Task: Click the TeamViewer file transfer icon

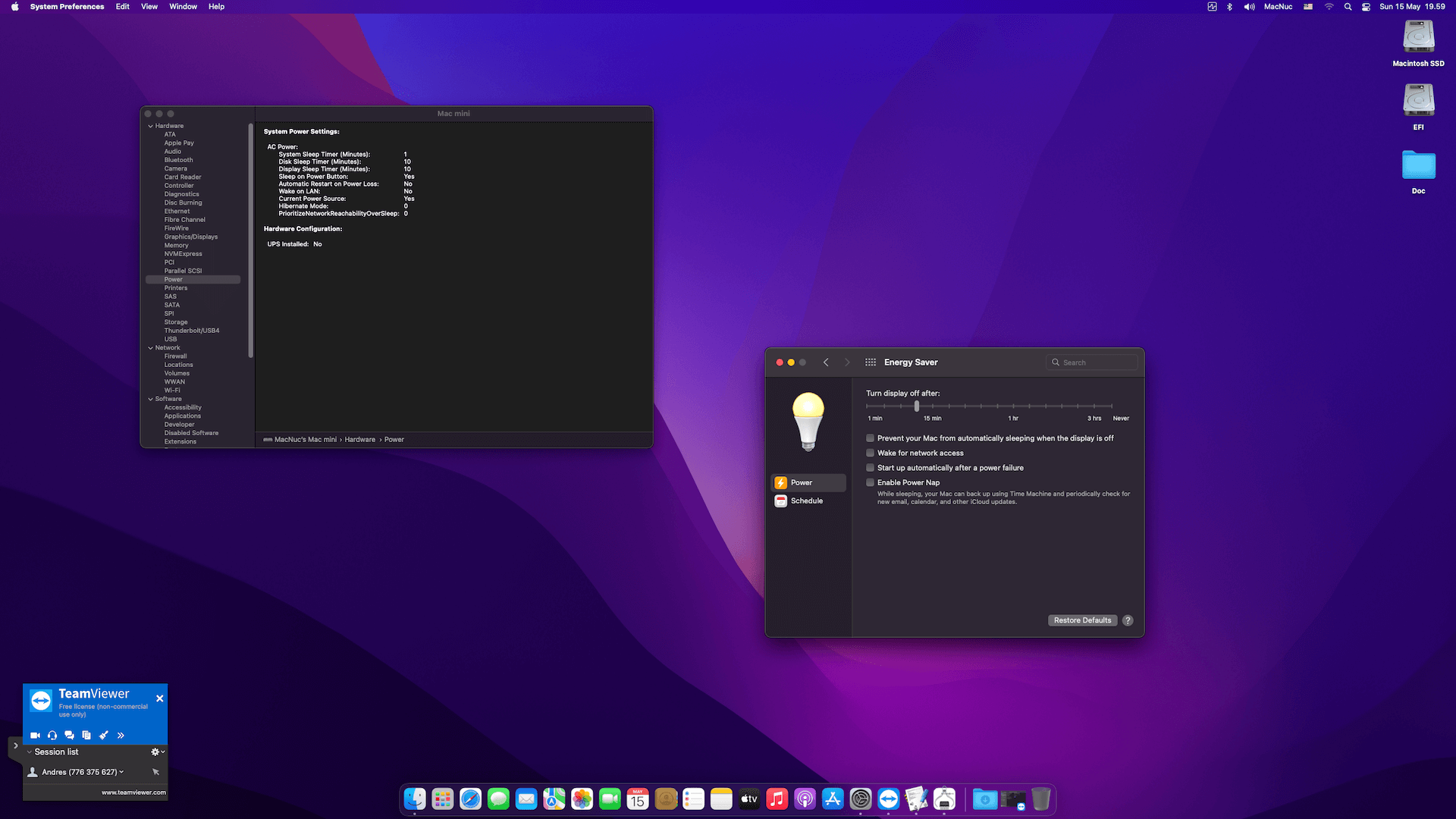Action: pyautogui.click(x=86, y=735)
